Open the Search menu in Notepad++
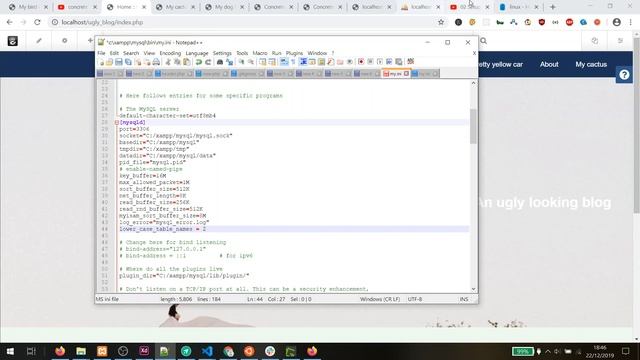640x360 pixels. [x=131, y=53]
